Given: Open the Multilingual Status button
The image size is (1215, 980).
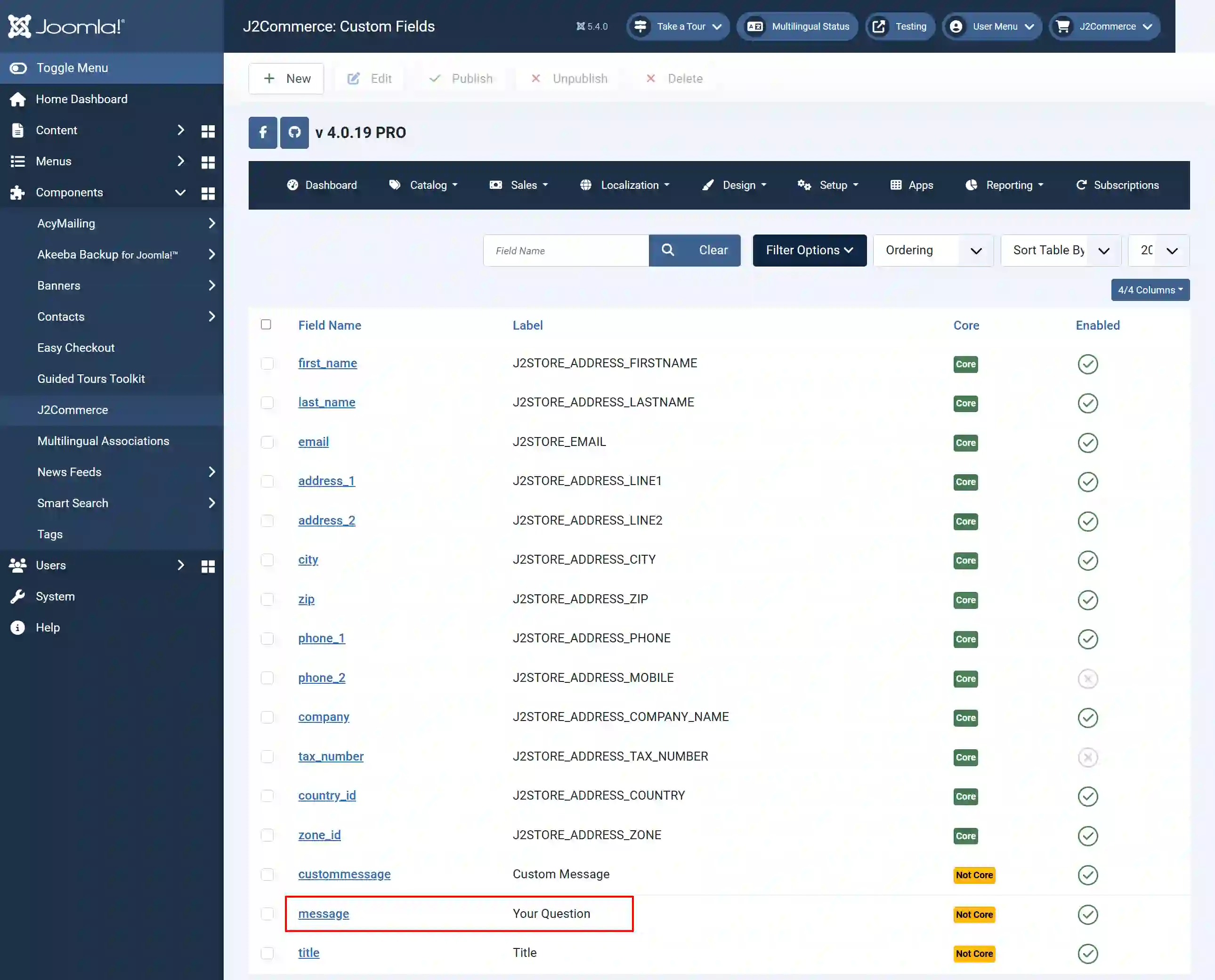Looking at the screenshot, I should click(x=797, y=26).
